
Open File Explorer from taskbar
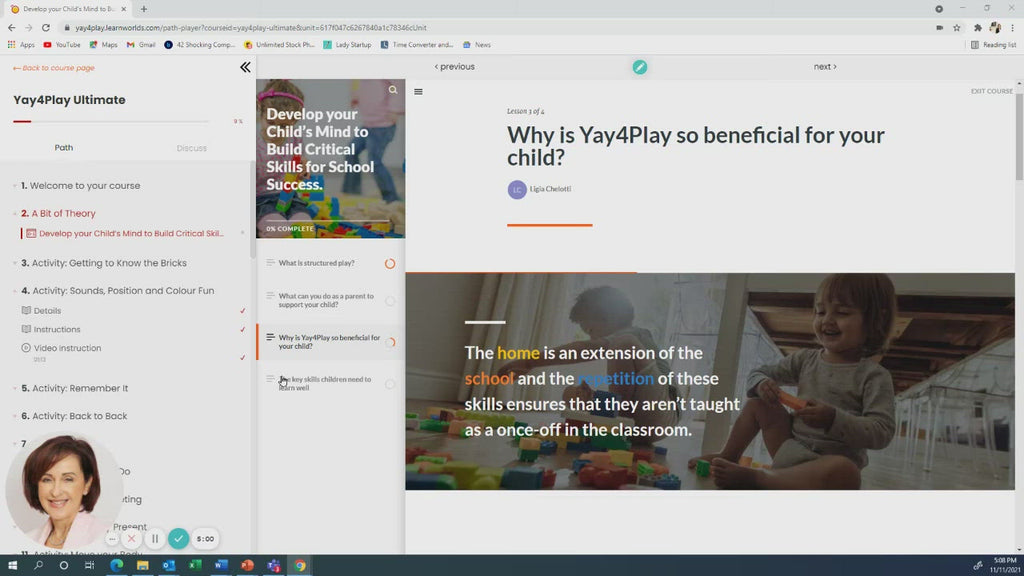[142, 565]
